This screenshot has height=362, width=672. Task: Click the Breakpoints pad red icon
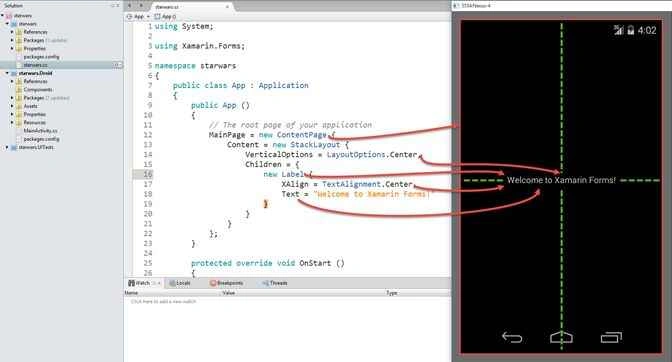[213, 283]
